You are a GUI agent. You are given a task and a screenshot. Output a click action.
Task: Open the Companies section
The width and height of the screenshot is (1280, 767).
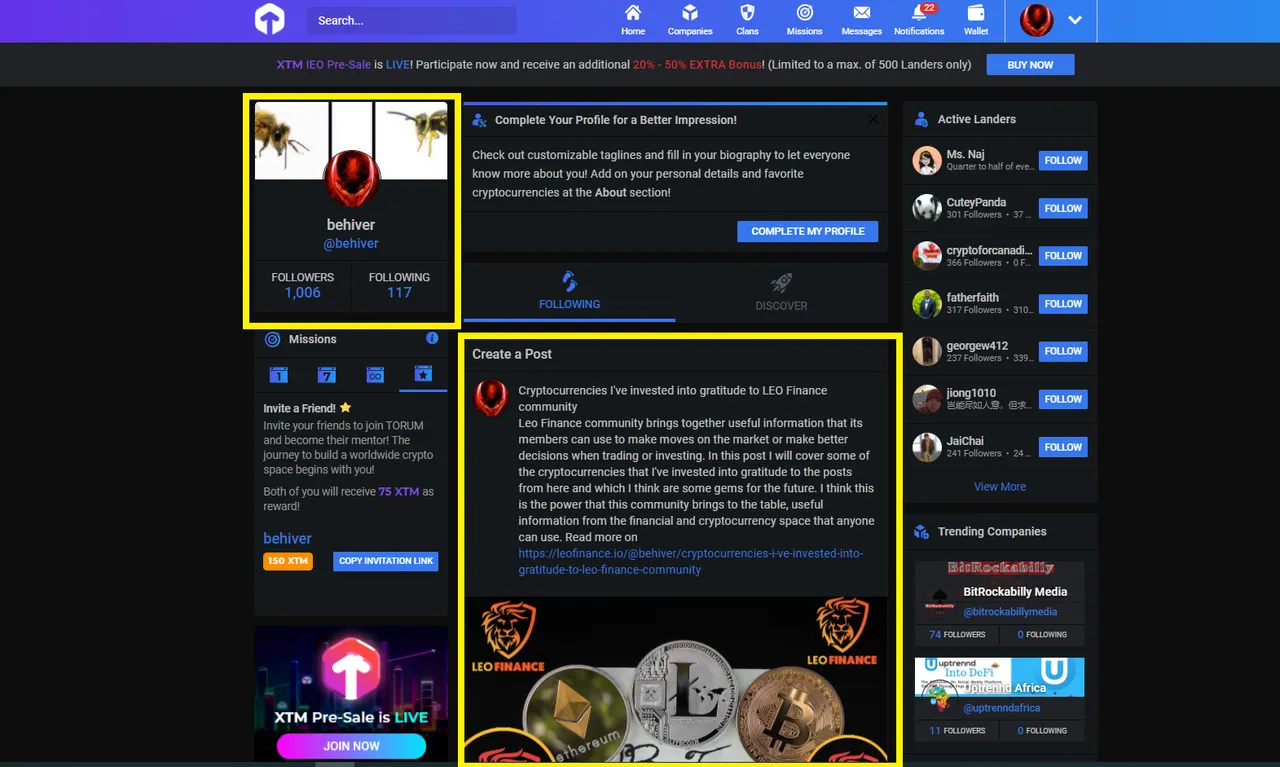(x=690, y=20)
